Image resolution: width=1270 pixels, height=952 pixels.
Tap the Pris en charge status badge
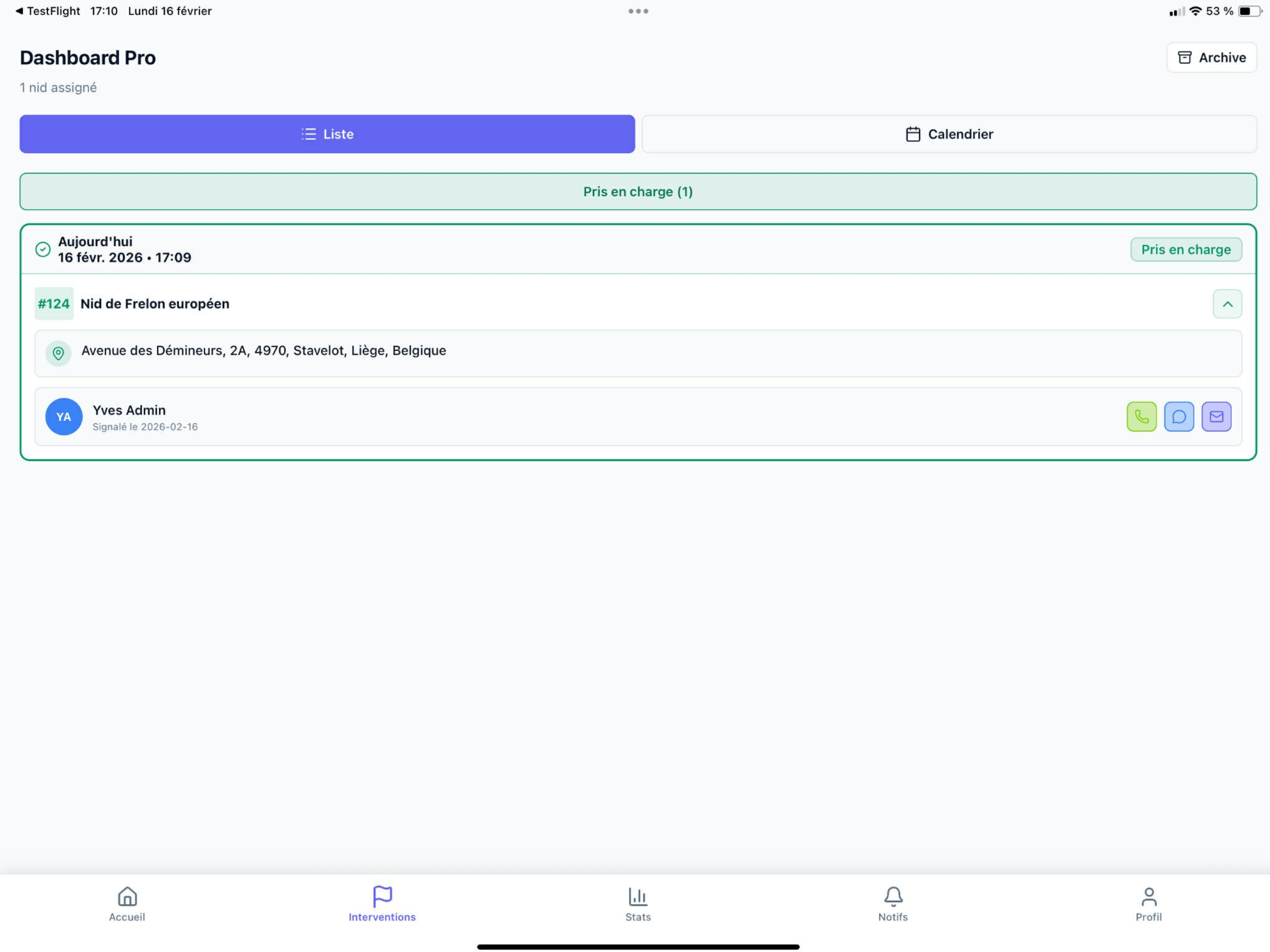[x=1186, y=250]
